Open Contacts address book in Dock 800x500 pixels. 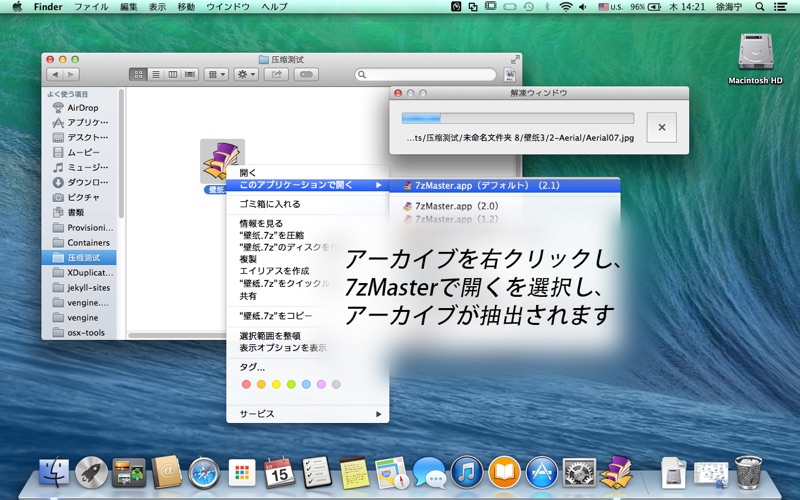pos(166,472)
